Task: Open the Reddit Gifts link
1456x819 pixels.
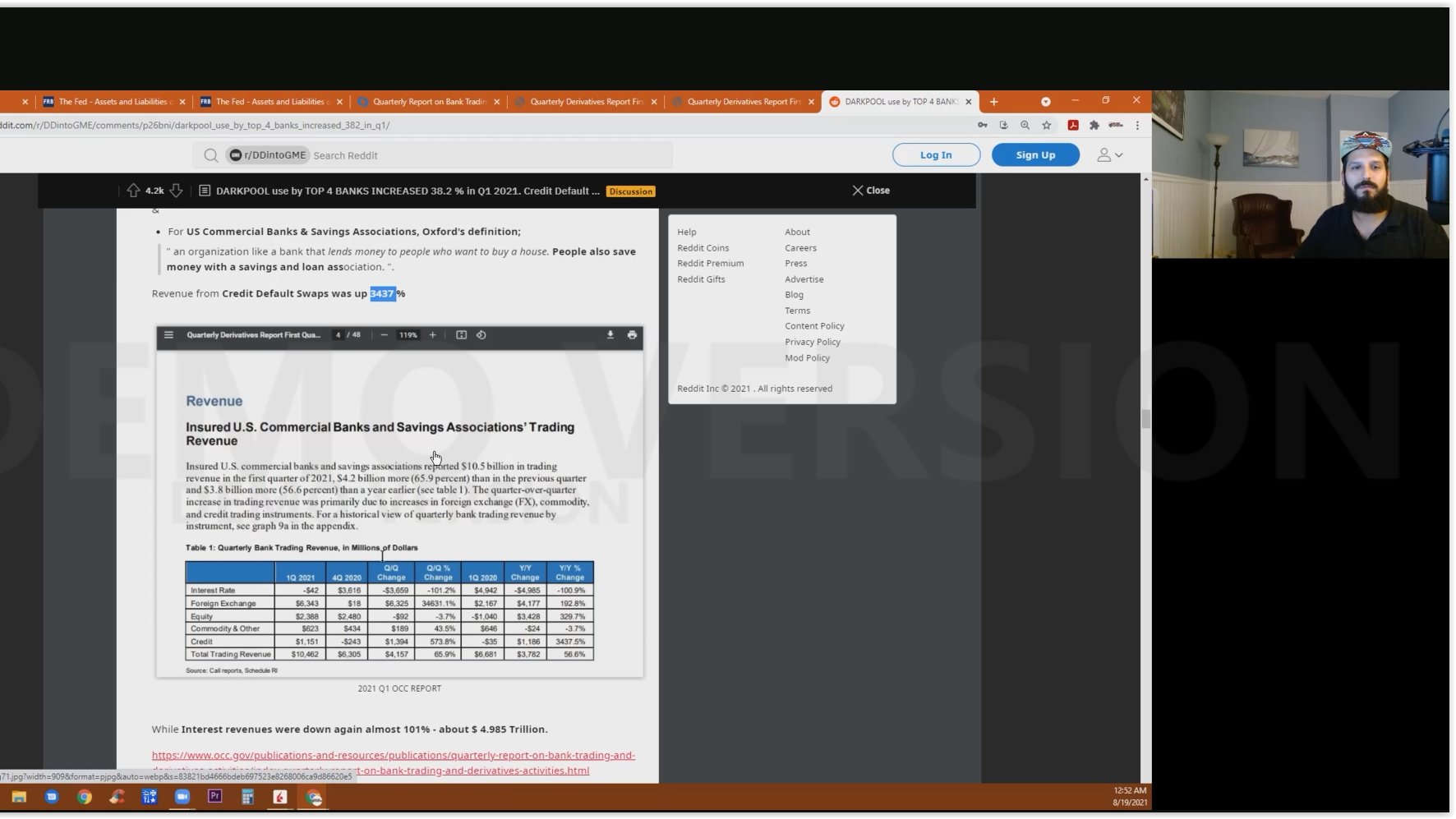Action: (x=701, y=279)
